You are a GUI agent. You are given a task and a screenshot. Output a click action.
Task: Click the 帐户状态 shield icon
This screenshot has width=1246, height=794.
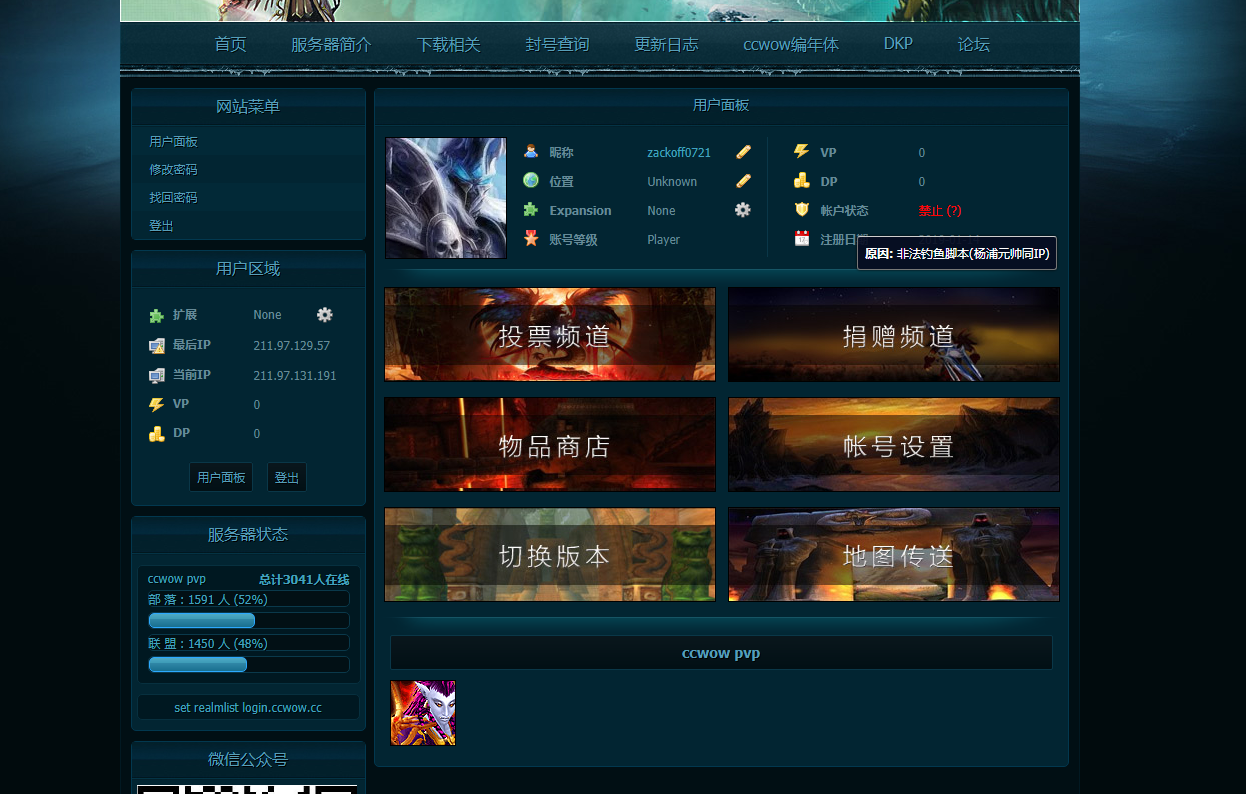tap(802, 210)
